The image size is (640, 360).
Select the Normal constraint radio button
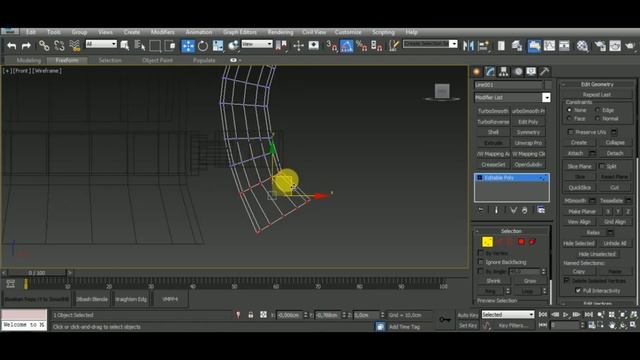click(597, 118)
